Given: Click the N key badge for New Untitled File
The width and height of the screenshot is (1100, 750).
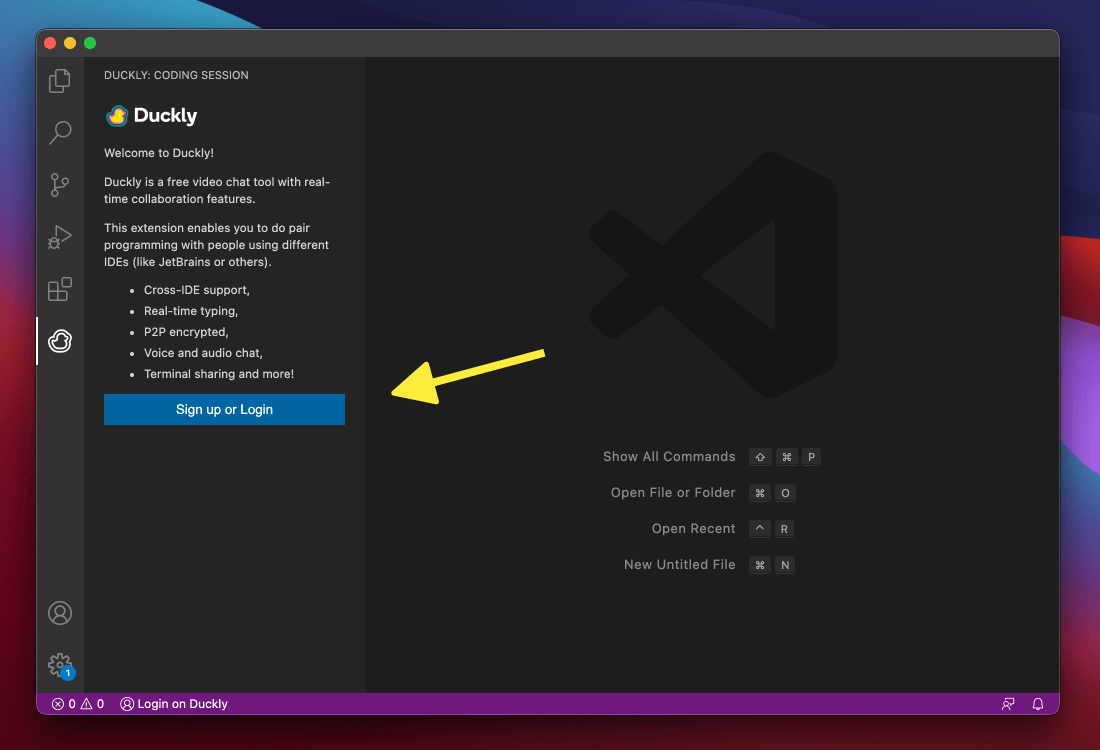Looking at the screenshot, I should (x=785, y=565).
